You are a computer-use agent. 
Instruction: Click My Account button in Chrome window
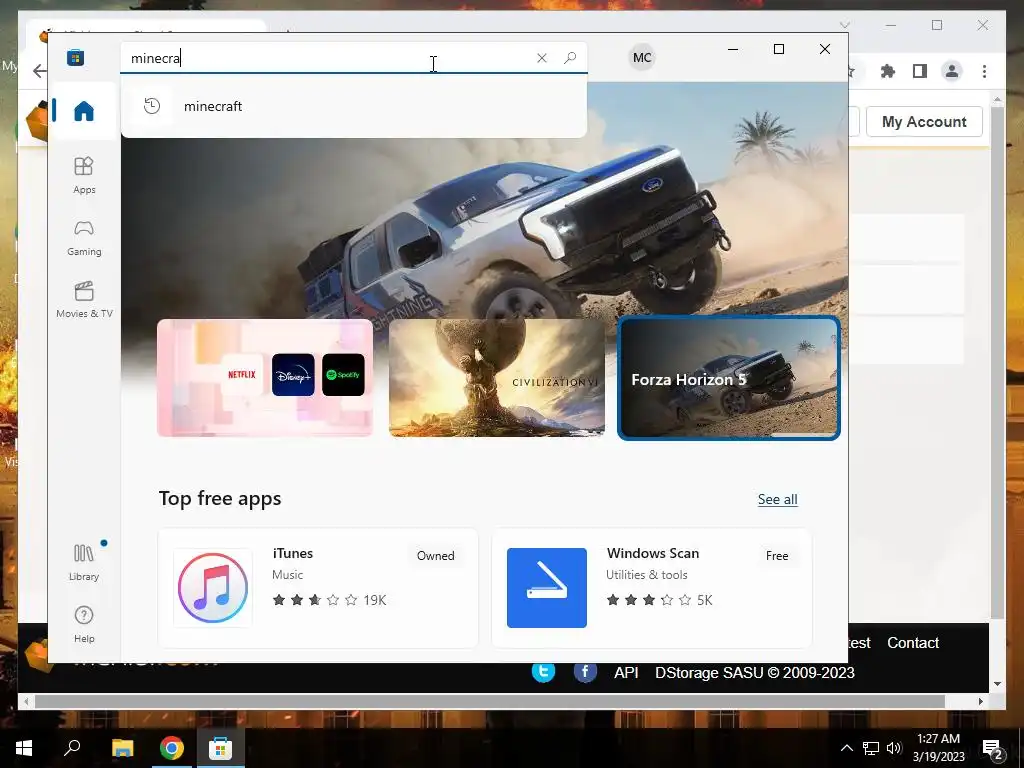(x=924, y=121)
